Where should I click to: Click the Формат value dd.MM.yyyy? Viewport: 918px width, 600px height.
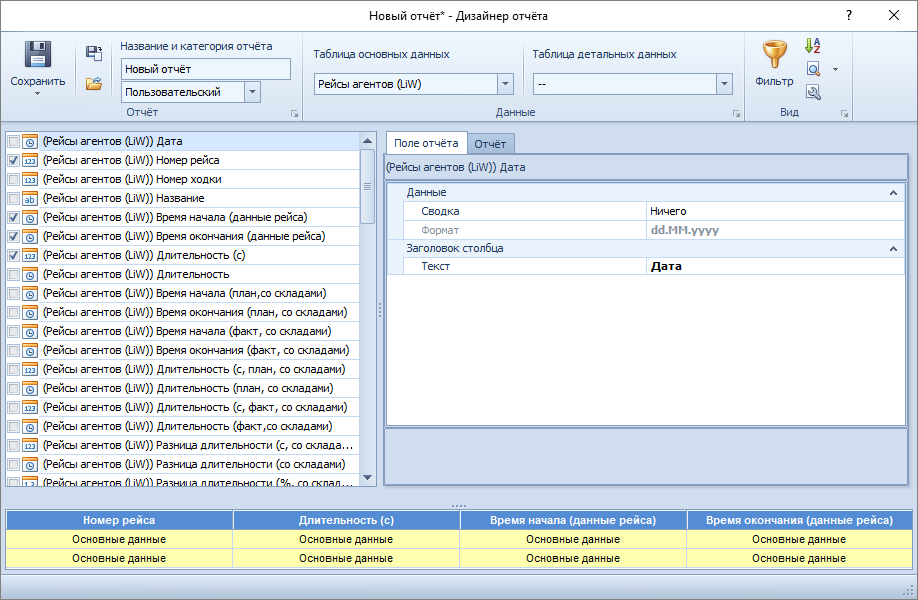(x=775, y=230)
